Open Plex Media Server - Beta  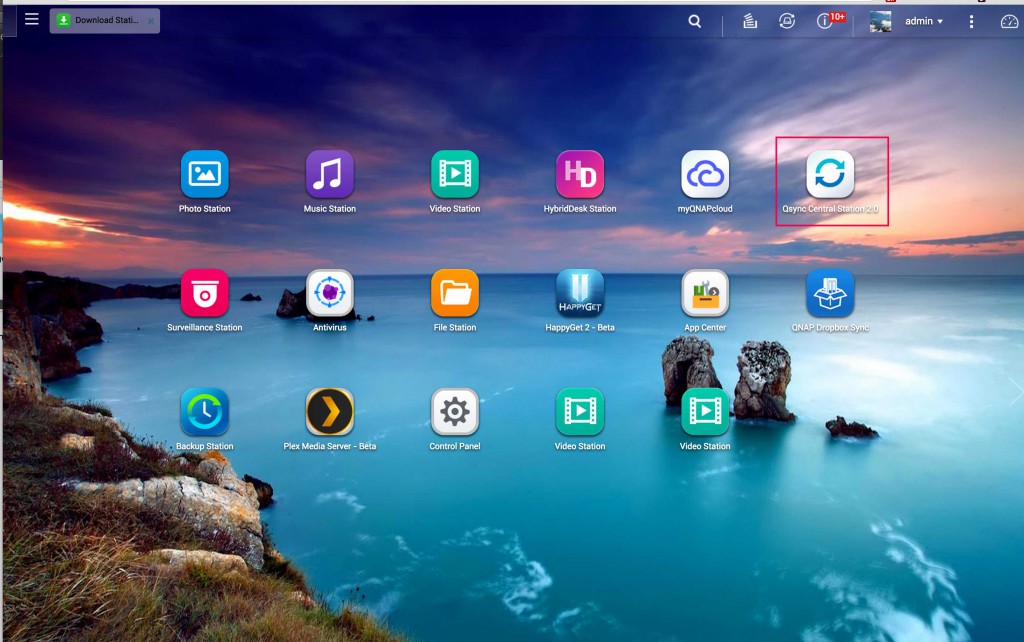(329, 412)
